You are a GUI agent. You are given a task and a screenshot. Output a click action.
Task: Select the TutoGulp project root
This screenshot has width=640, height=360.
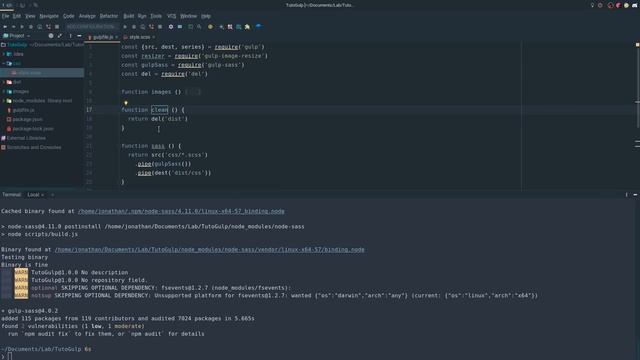coord(17,45)
